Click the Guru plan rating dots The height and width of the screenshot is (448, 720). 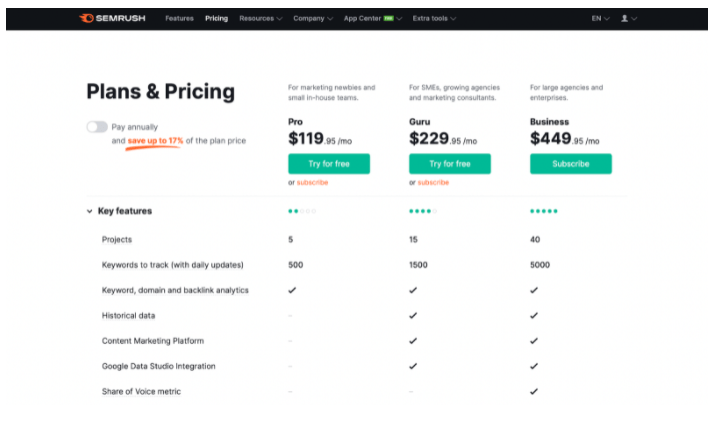[423, 211]
